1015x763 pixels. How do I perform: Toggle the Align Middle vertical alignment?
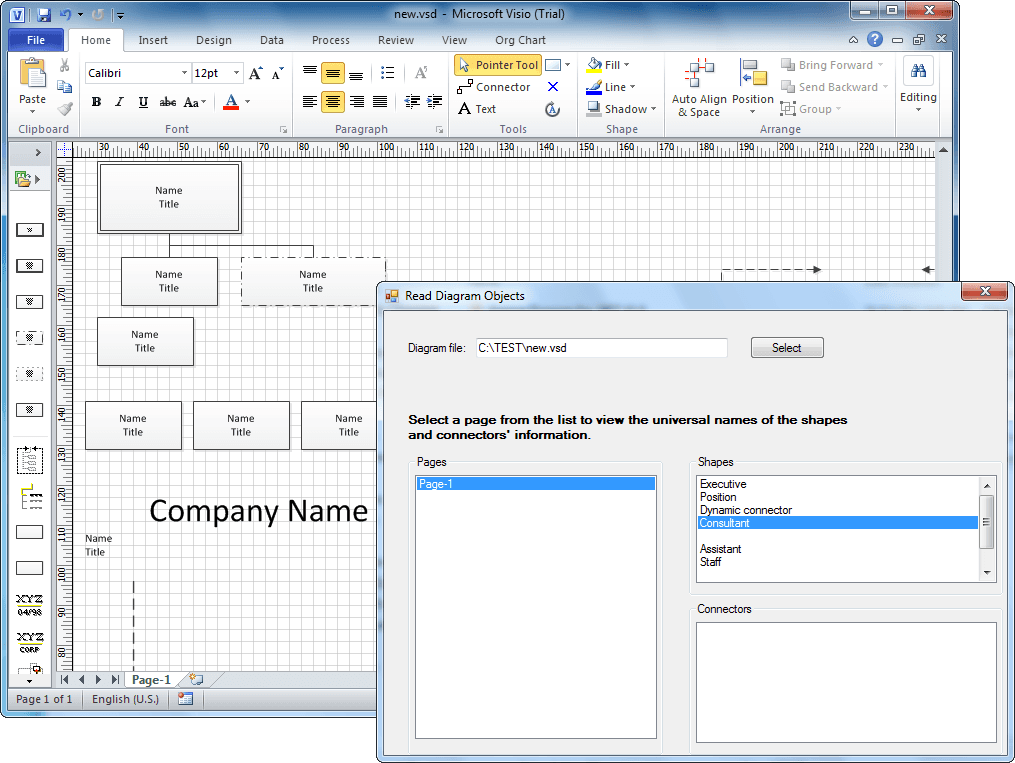coord(333,73)
